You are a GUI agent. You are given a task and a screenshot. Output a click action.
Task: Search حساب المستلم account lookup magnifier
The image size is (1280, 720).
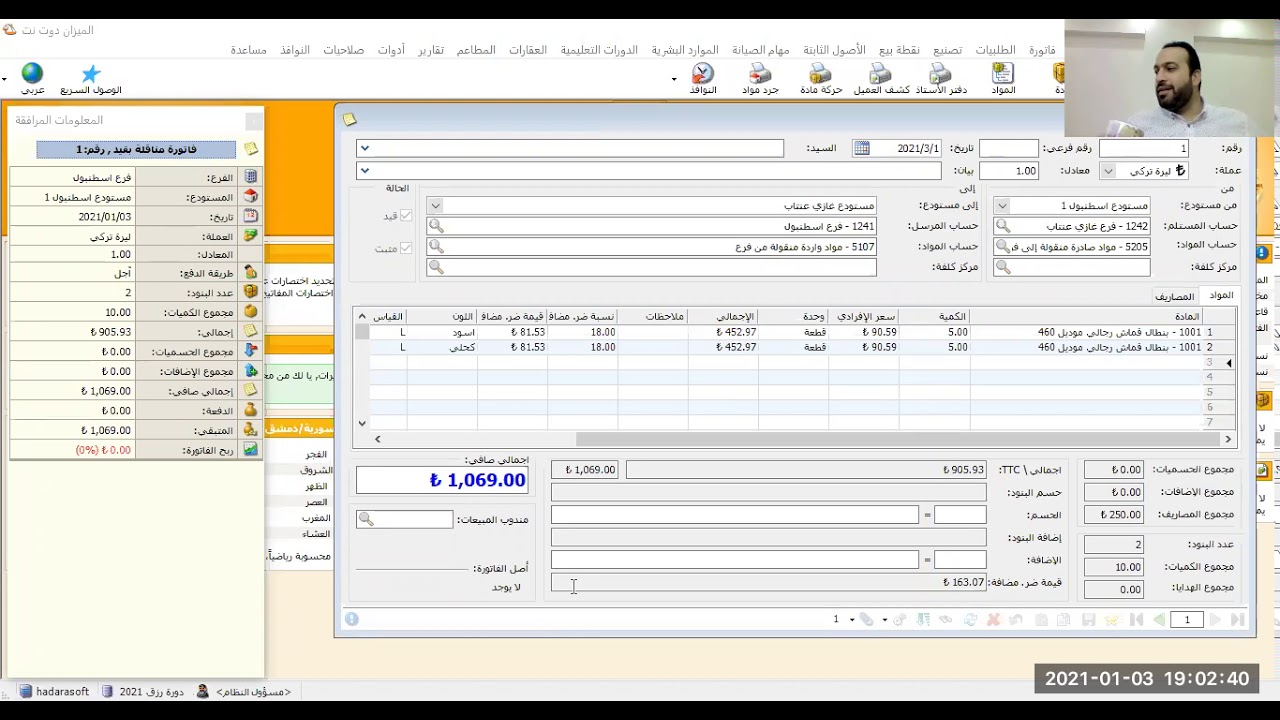click(1003, 226)
